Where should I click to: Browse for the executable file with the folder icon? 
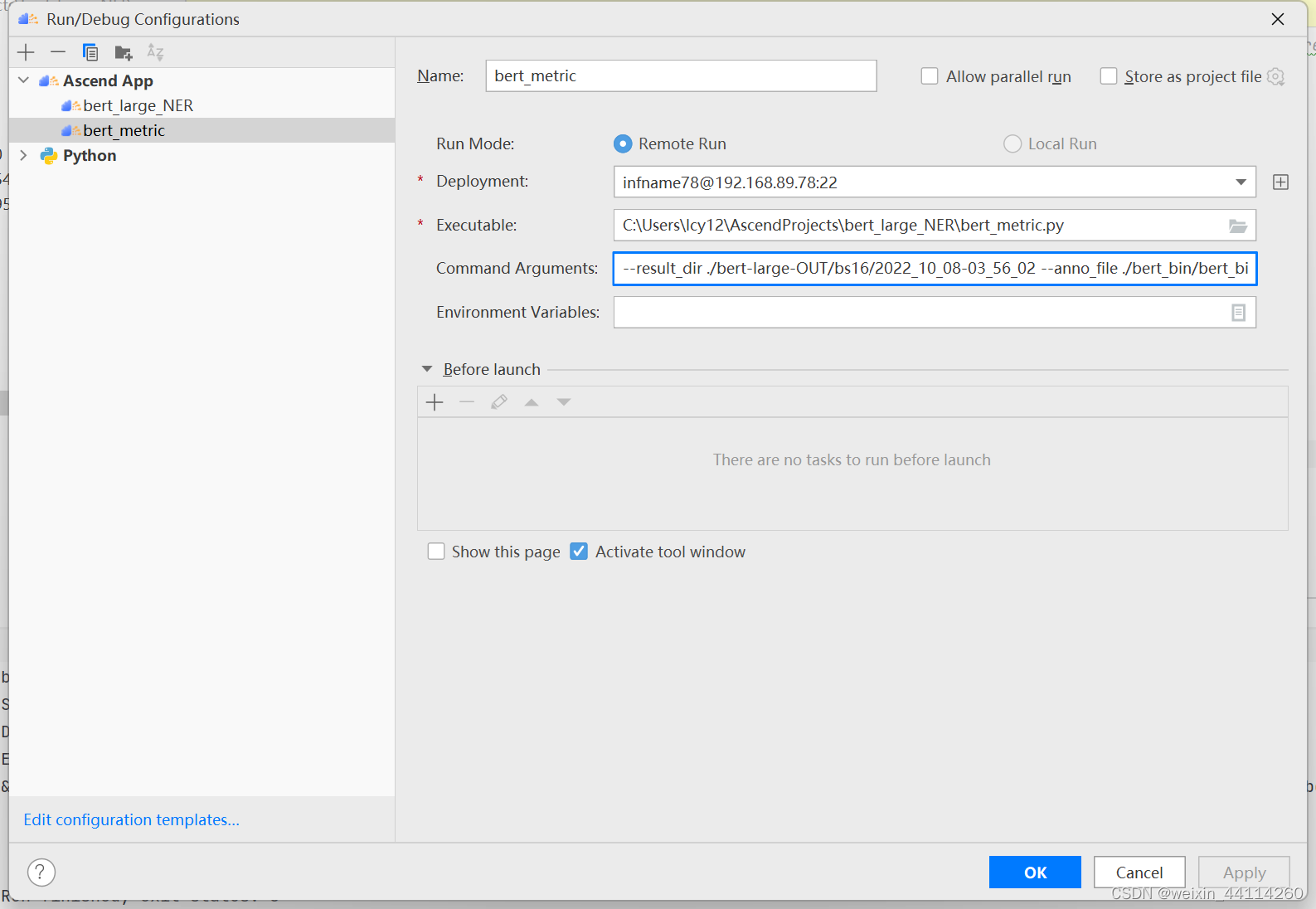1238,226
